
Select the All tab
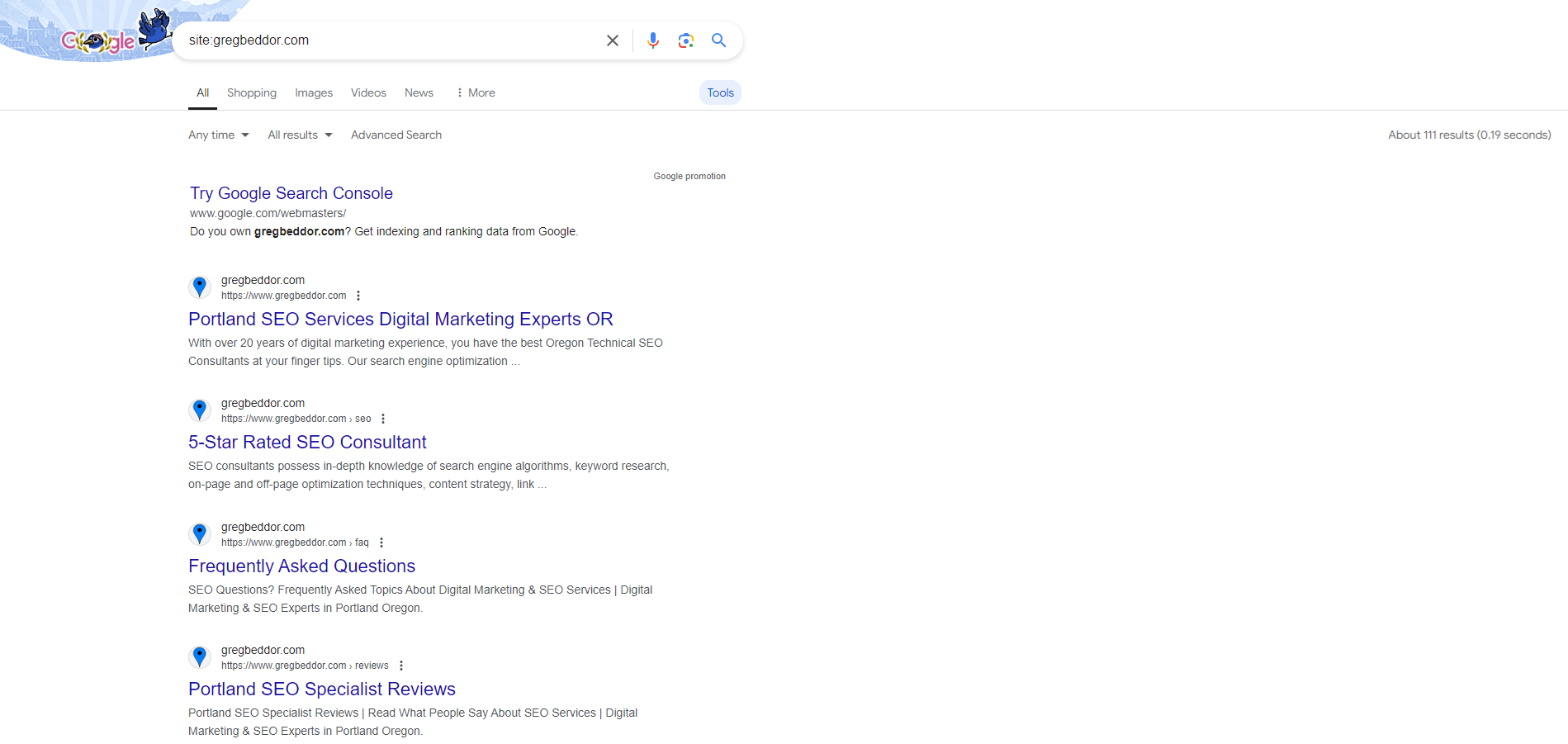[202, 92]
